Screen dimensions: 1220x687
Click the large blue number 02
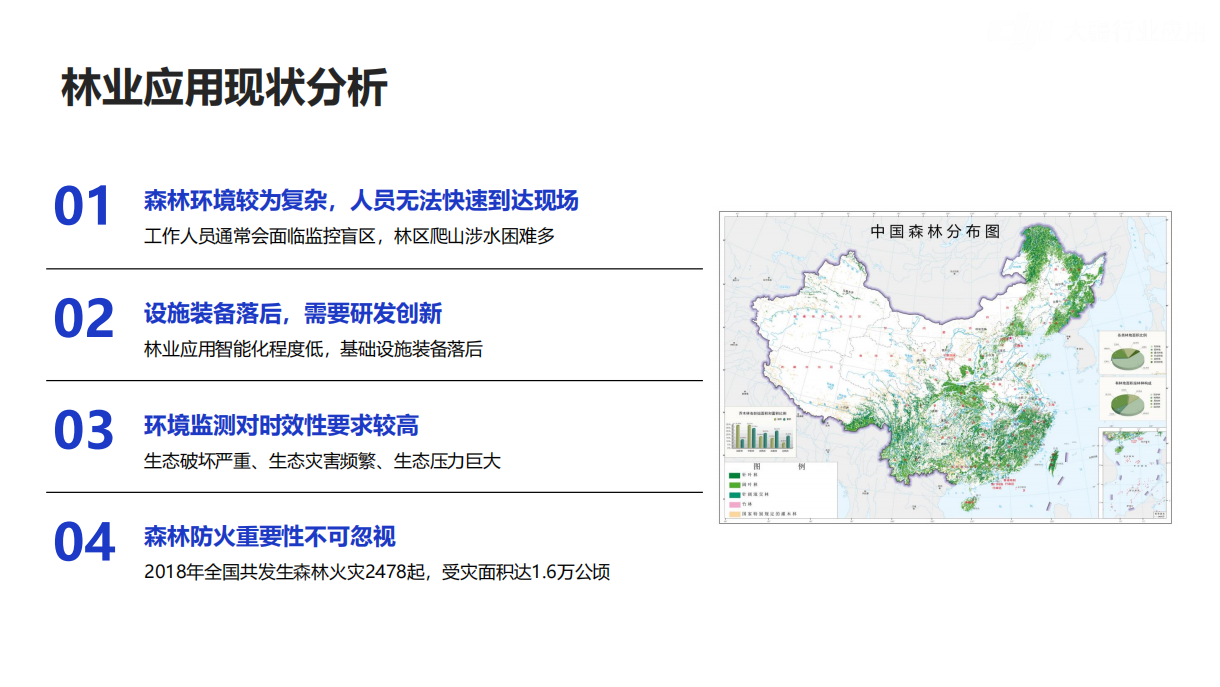pyautogui.click(x=84, y=319)
